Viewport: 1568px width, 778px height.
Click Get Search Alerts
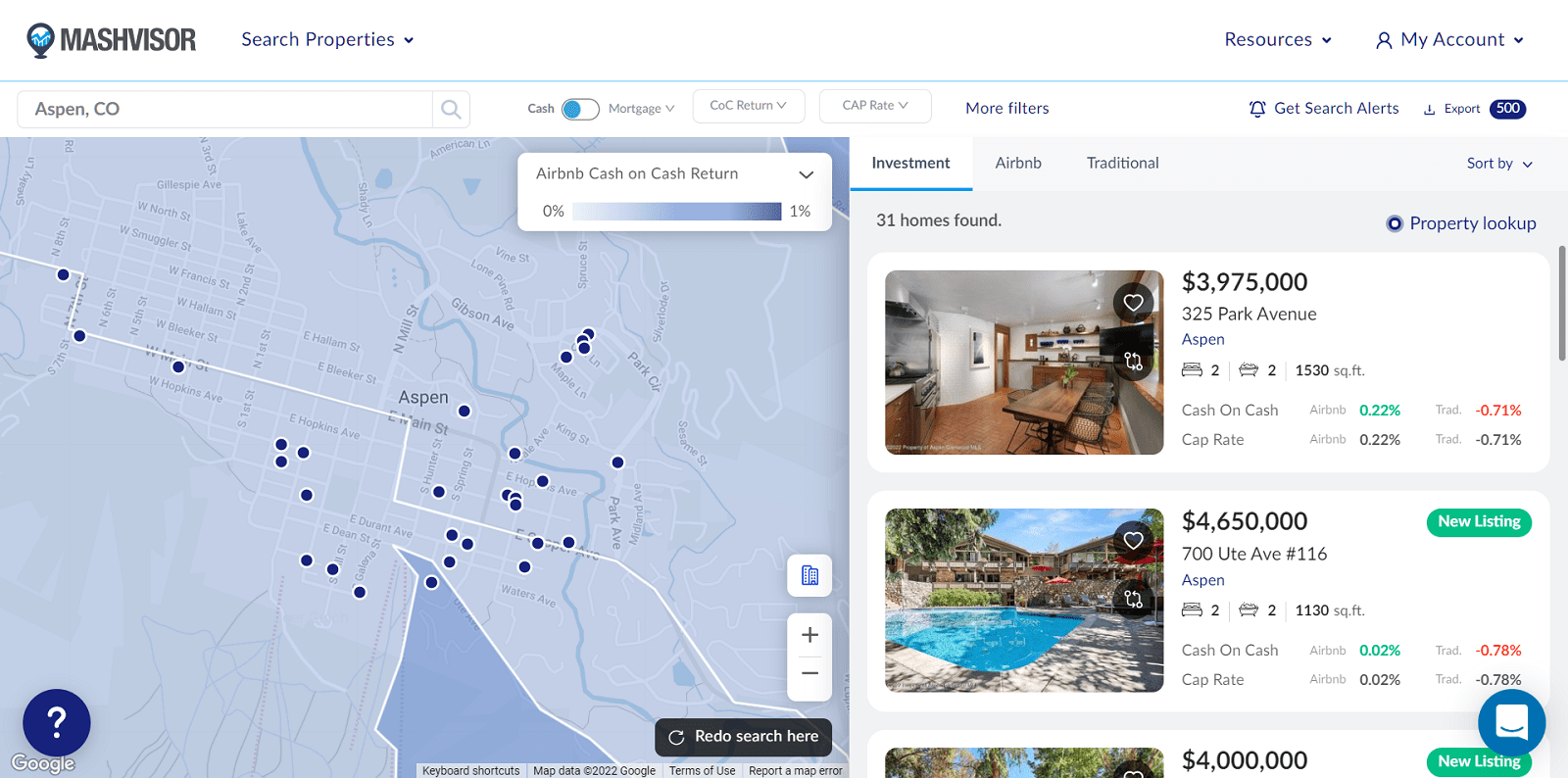pos(1323,109)
